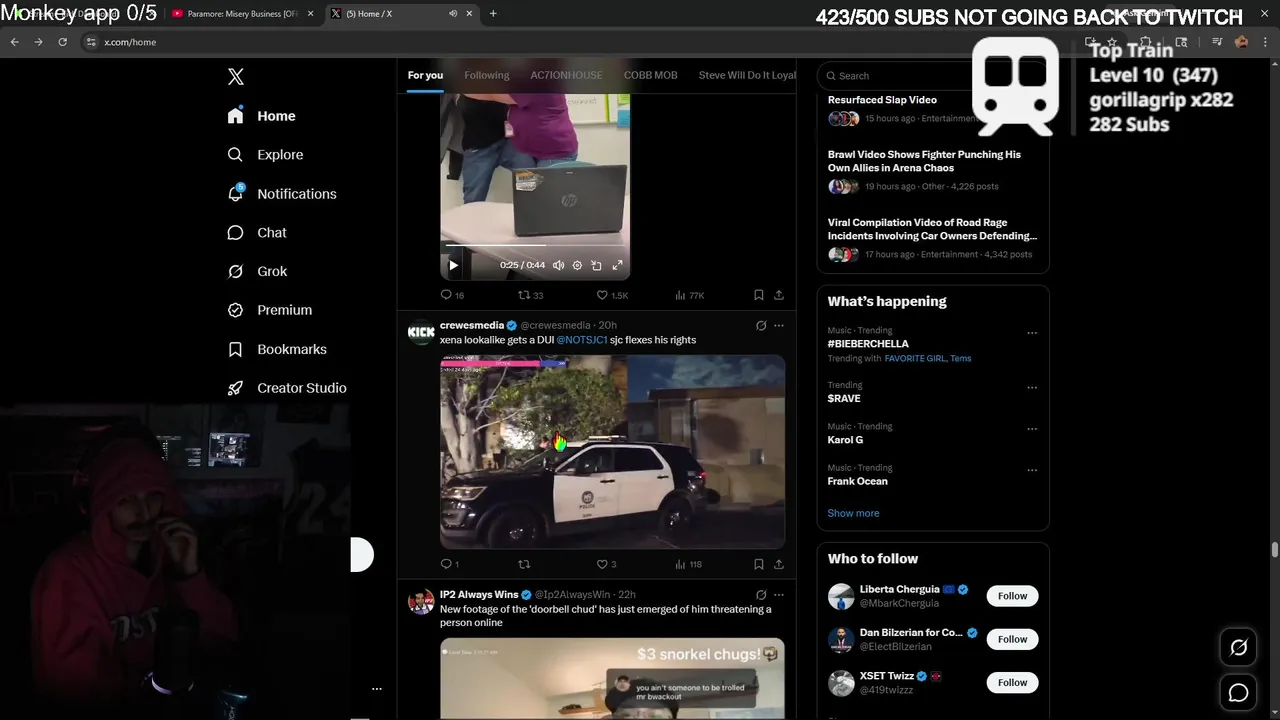Like the crewesmedia post with 3 likes

point(606,564)
